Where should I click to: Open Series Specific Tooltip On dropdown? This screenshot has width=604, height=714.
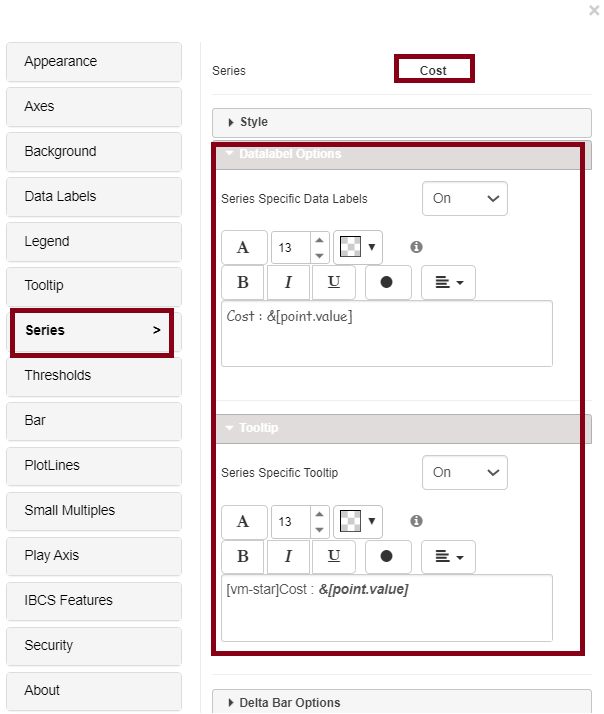pos(464,472)
